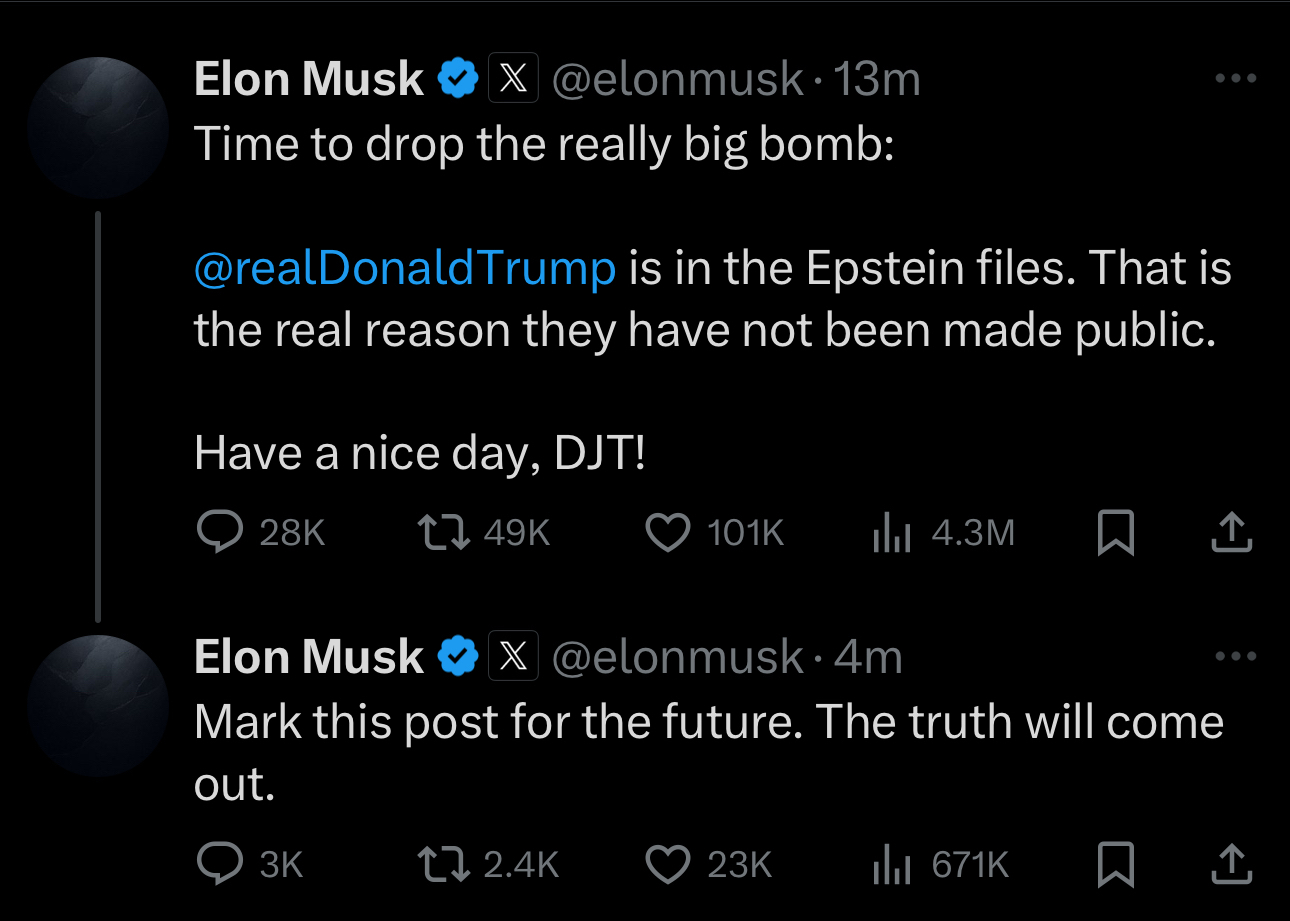Bookmark the first Elon Musk post
The image size is (1290, 921).
coord(1115,532)
